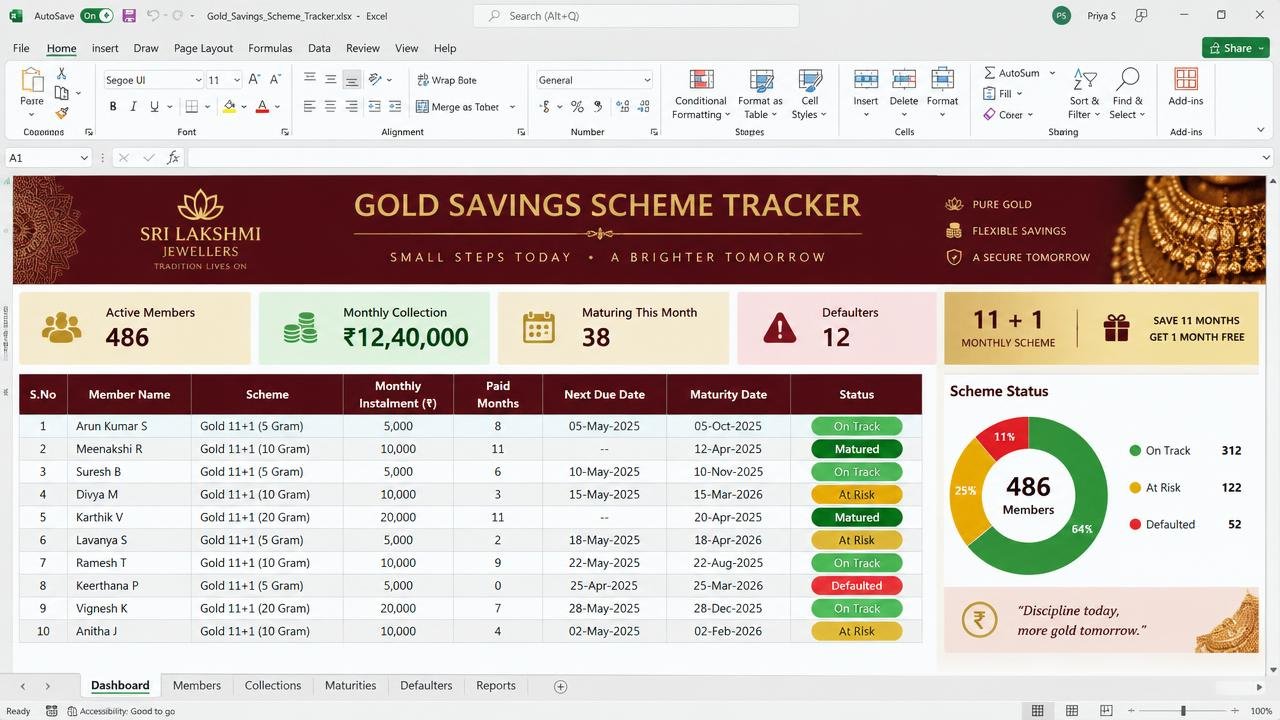Turn off the AutoSave toggle
Screen dimensions: 1280x720
coord(97,16)
